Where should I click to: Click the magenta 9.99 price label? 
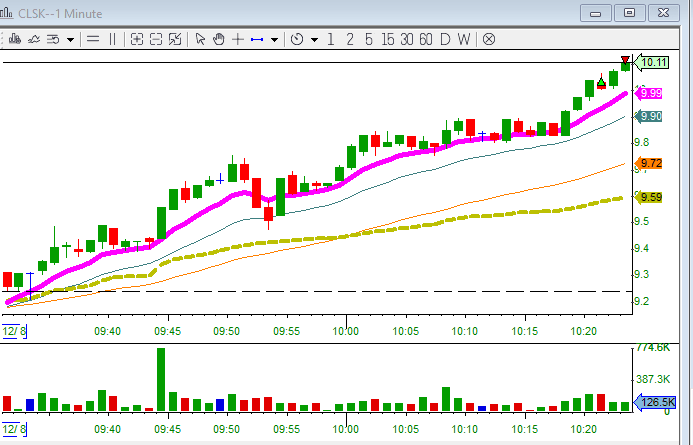651,93
